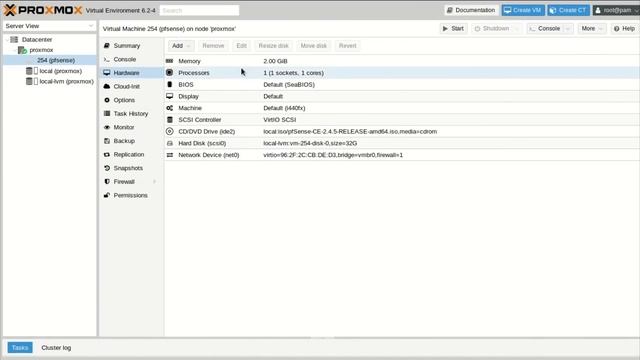Click the SCSI Controller database icon
This screenshot has height=360, width=640.
pyautogui.click(x=169, y=120)
